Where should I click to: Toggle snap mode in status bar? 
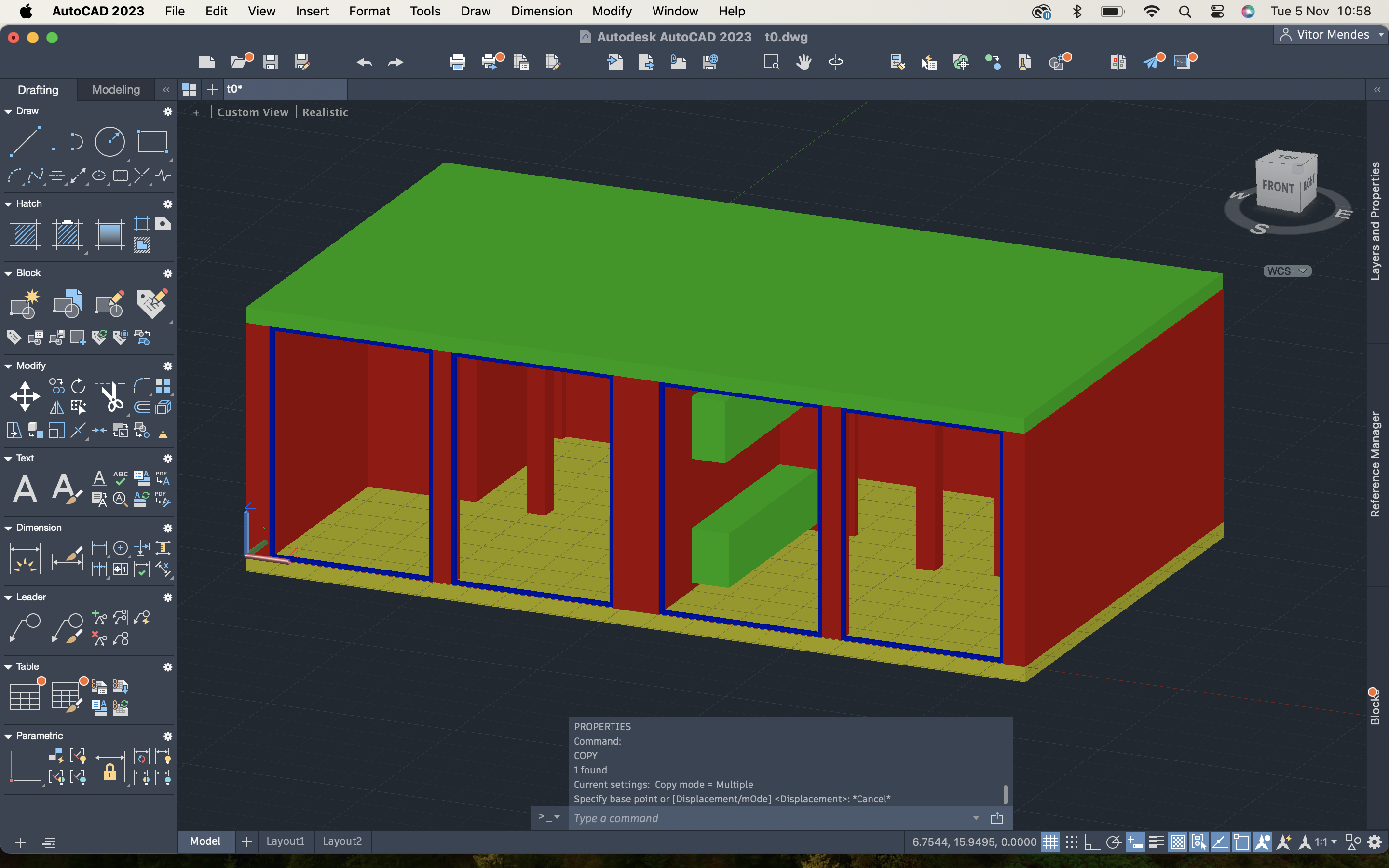click(1071, 842)
